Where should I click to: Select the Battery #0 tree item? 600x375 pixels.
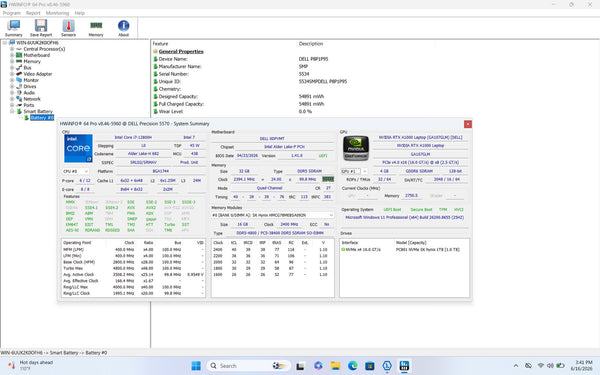42,117
